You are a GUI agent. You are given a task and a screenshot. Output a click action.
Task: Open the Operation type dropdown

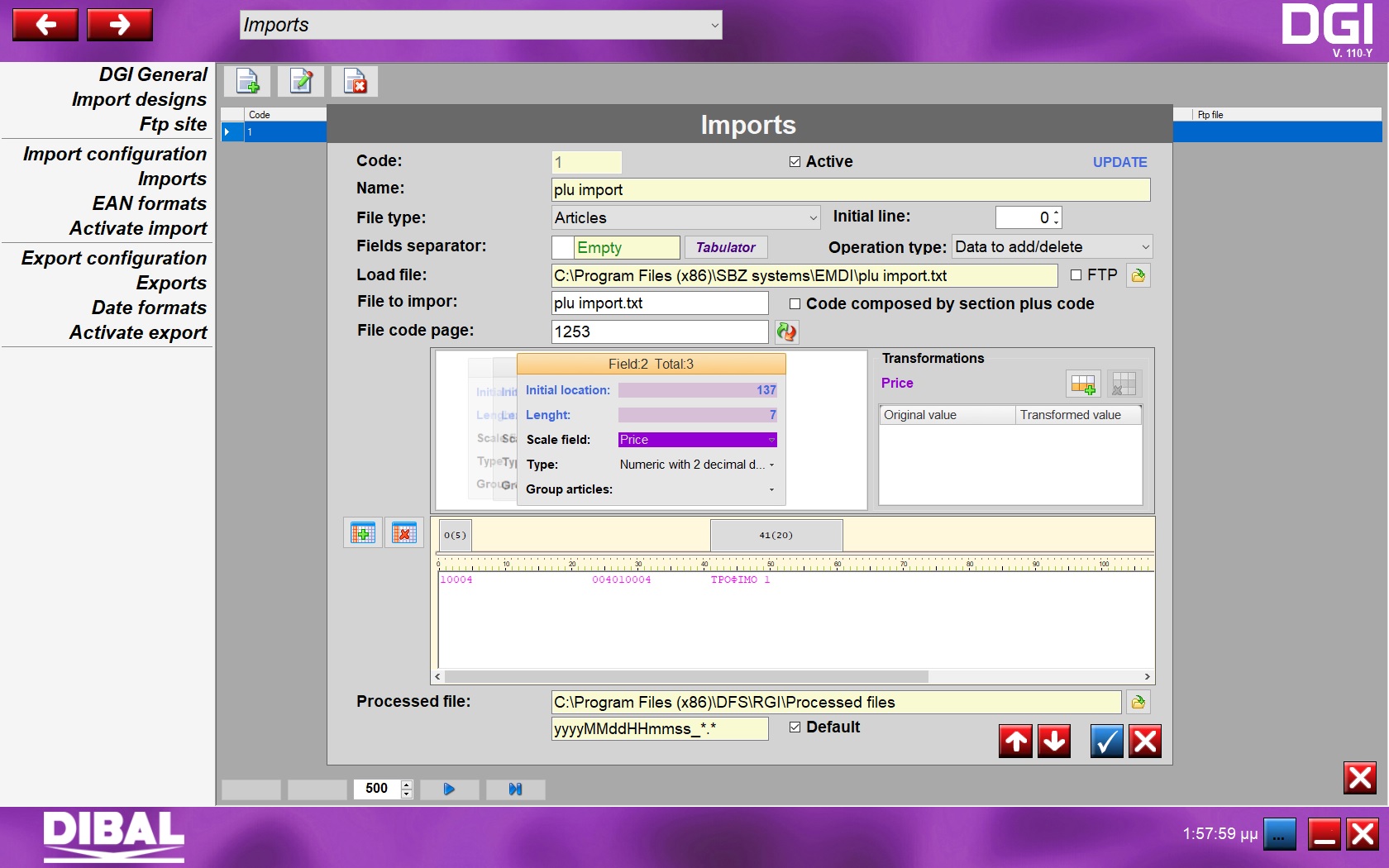coord(1052,246)
